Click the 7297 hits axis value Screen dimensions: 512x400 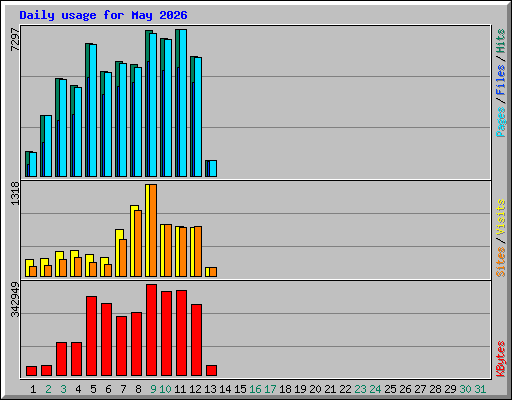pyautogui.click(x=15, y=40)
